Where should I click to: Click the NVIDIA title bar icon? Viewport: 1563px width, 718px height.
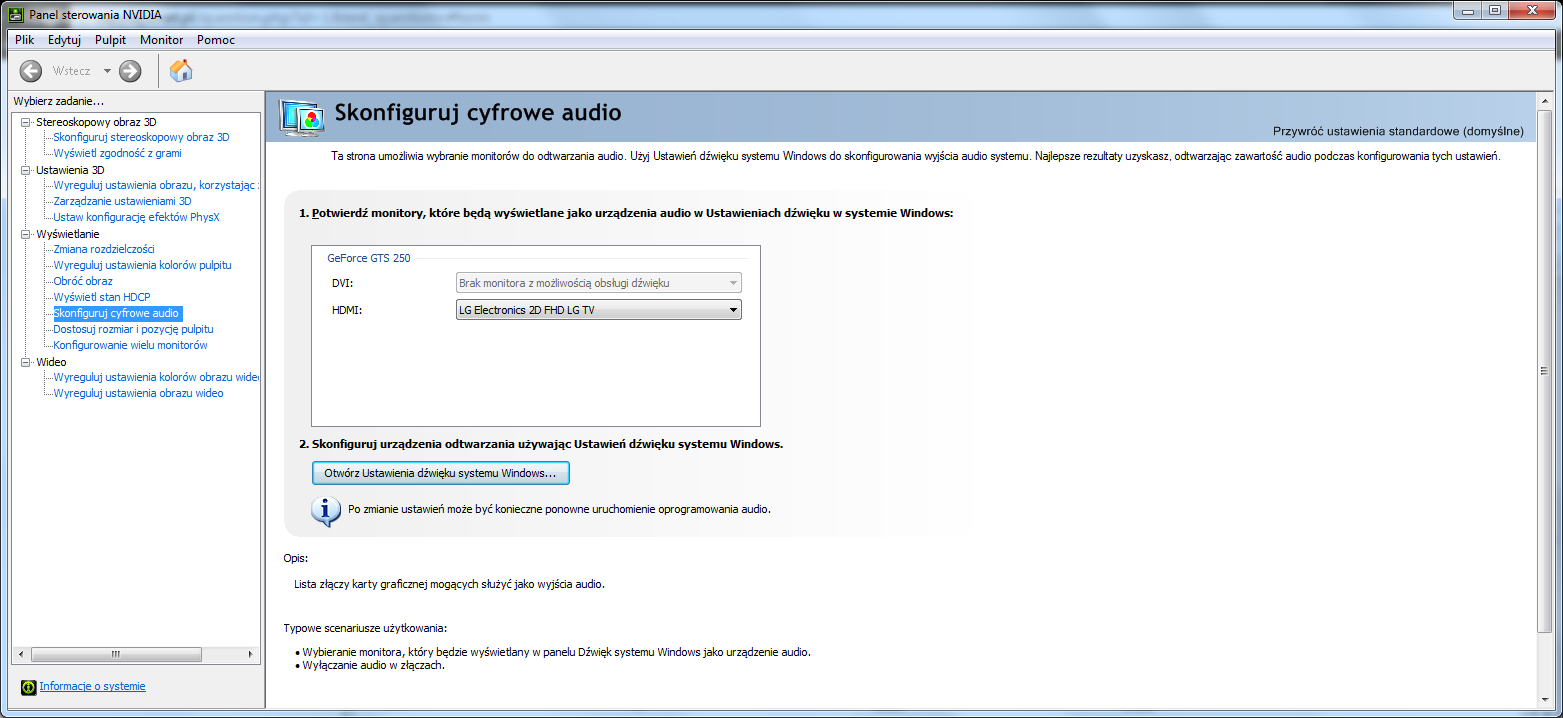[15, 13]
